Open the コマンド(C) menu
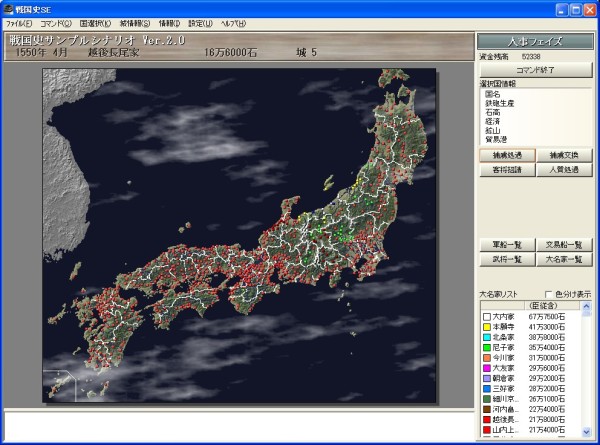This screenshot has width=600, height=445. coord(56,24)
